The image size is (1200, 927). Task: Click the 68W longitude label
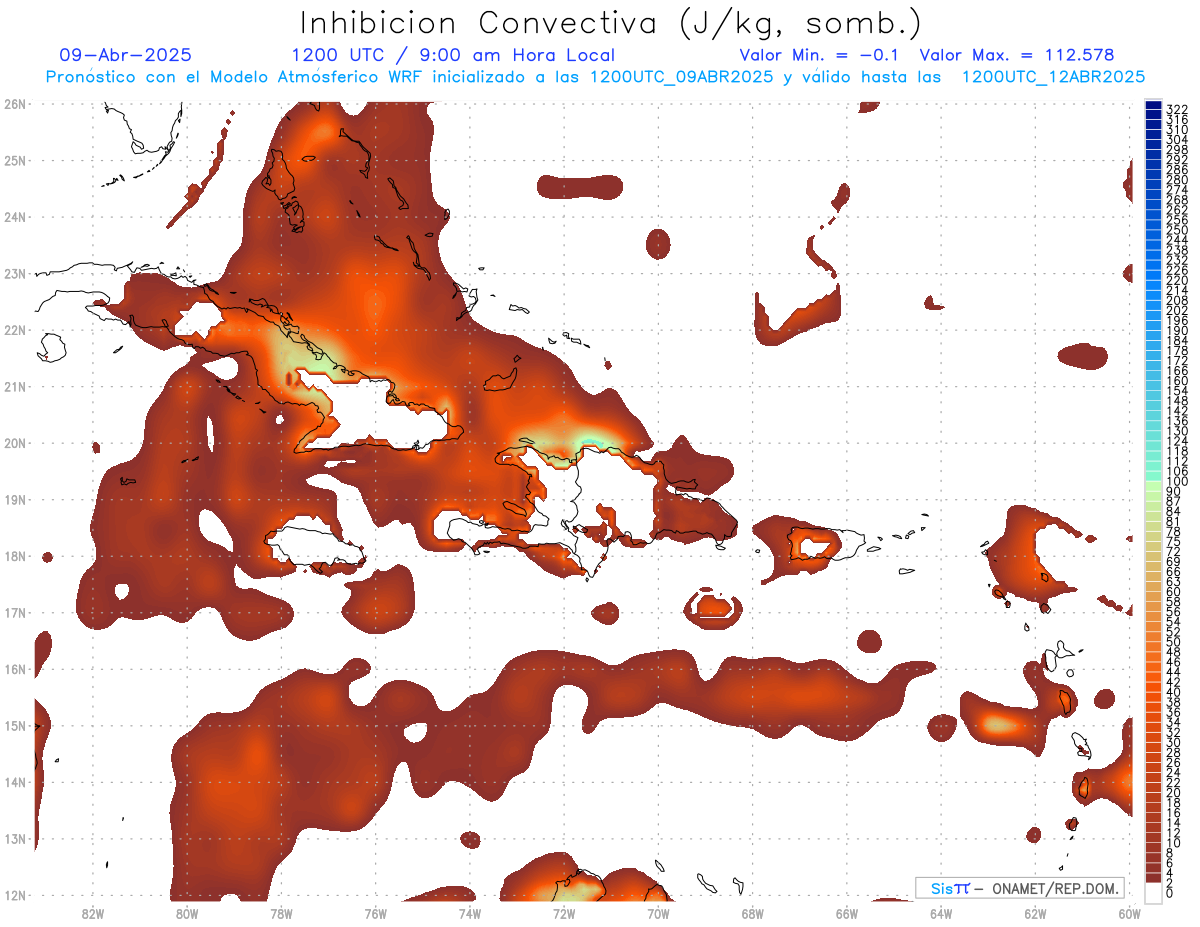pyautogui.click(x=752, y=913)
